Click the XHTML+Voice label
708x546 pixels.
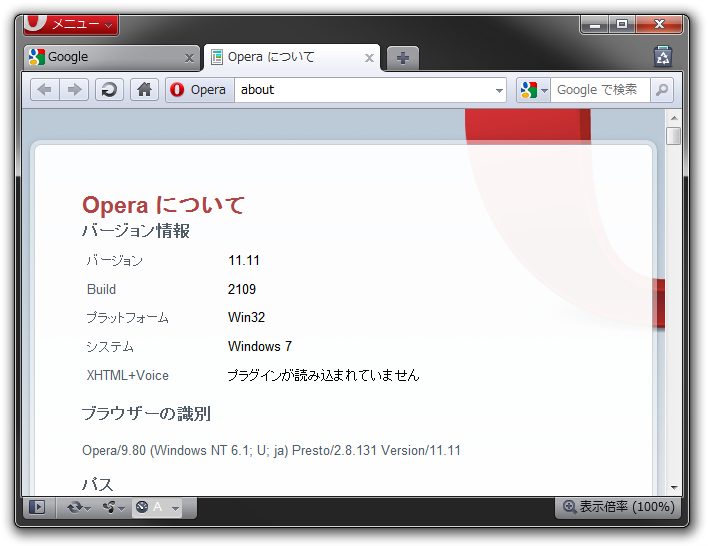click(x=127, y=375)
